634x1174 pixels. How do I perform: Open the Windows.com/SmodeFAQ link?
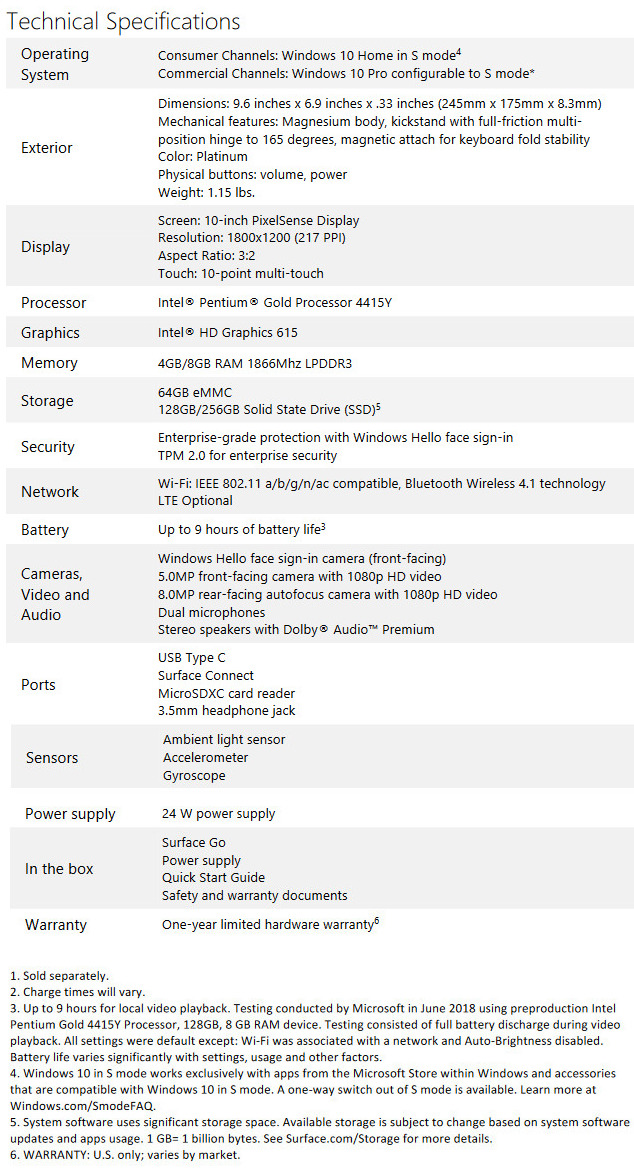[x=78, y=1105]
